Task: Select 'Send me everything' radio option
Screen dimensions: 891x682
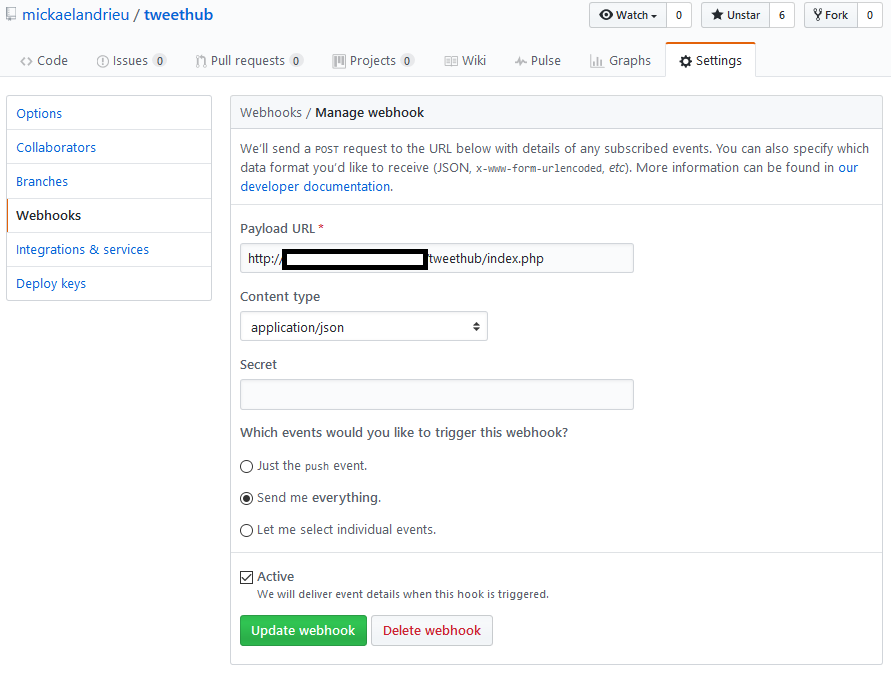Action: point(247,498)
